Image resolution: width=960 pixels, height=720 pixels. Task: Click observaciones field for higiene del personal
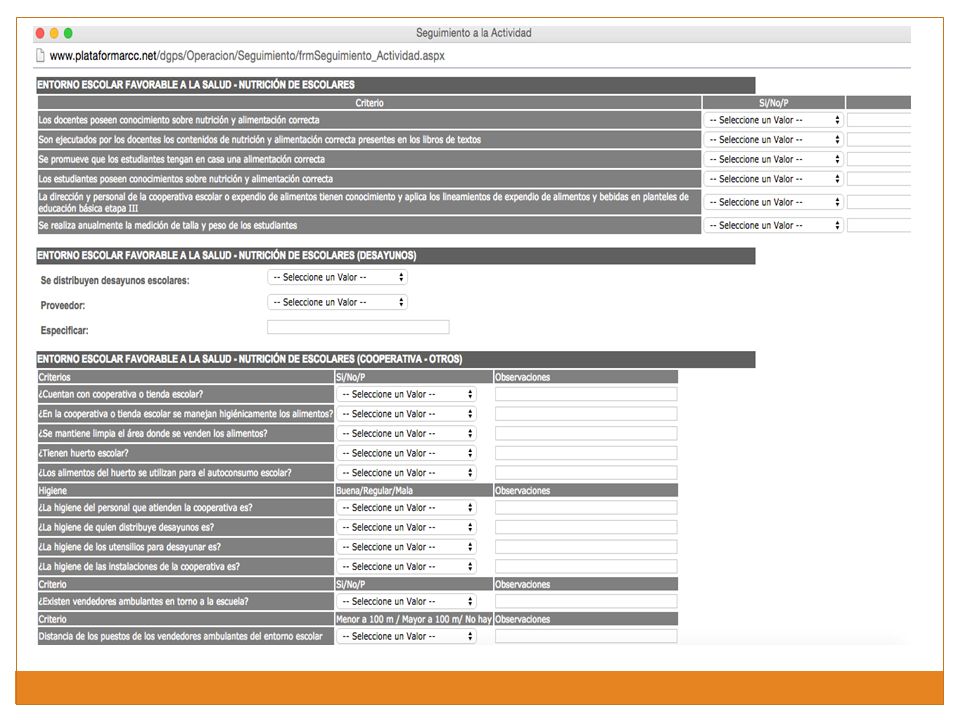(586, 508)
